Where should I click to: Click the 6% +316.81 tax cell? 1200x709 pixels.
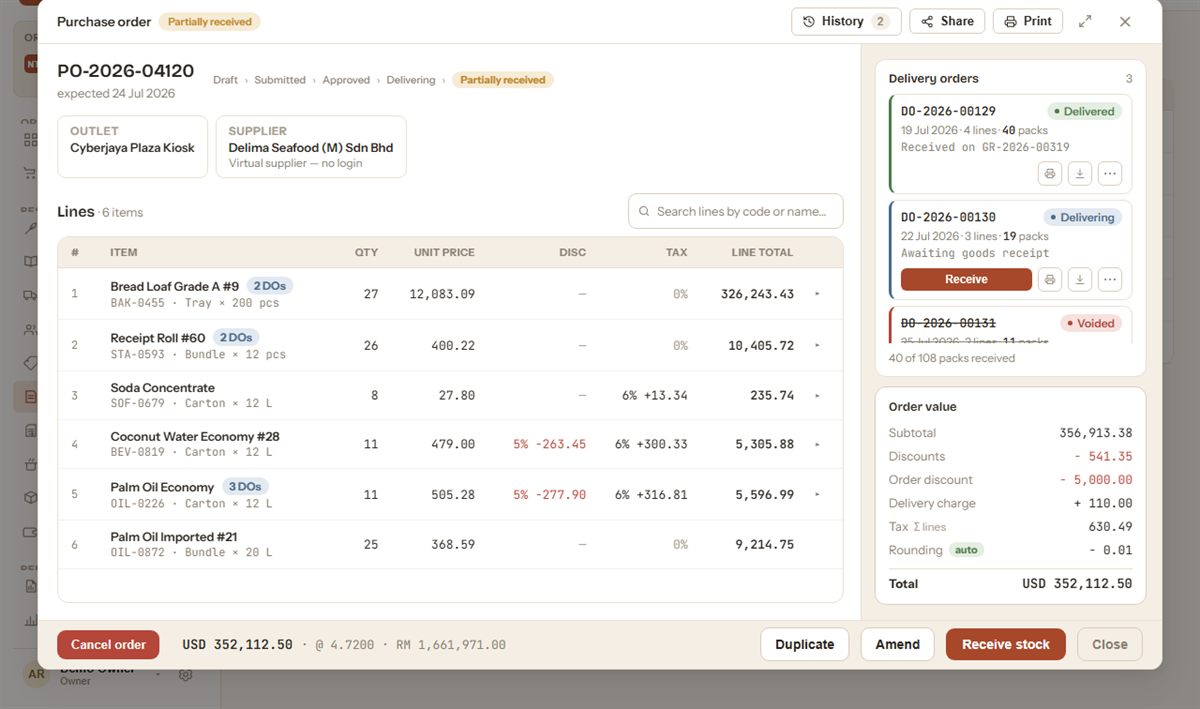click(x=651, y=494)
